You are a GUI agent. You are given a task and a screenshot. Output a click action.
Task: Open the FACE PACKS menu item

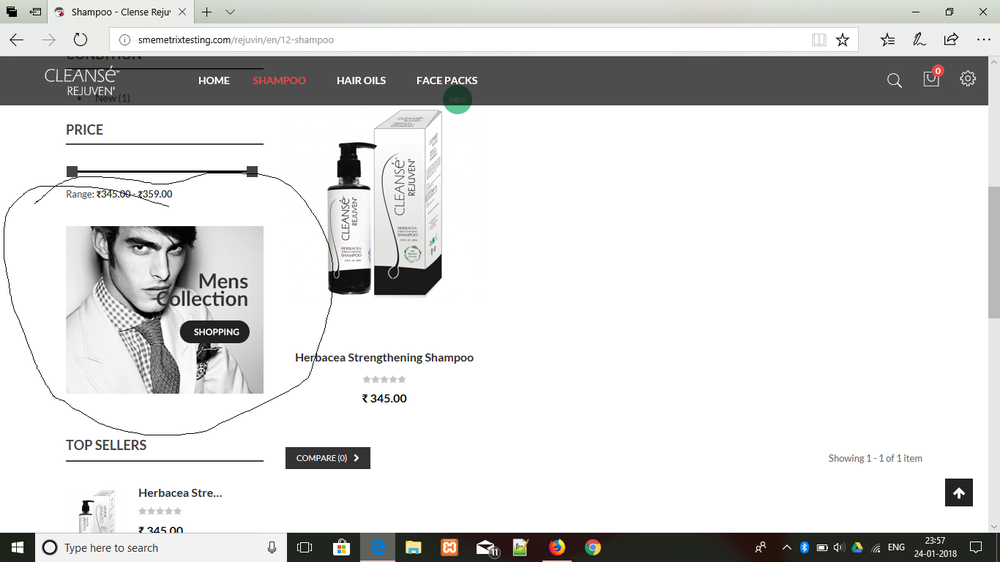point(446,80)
